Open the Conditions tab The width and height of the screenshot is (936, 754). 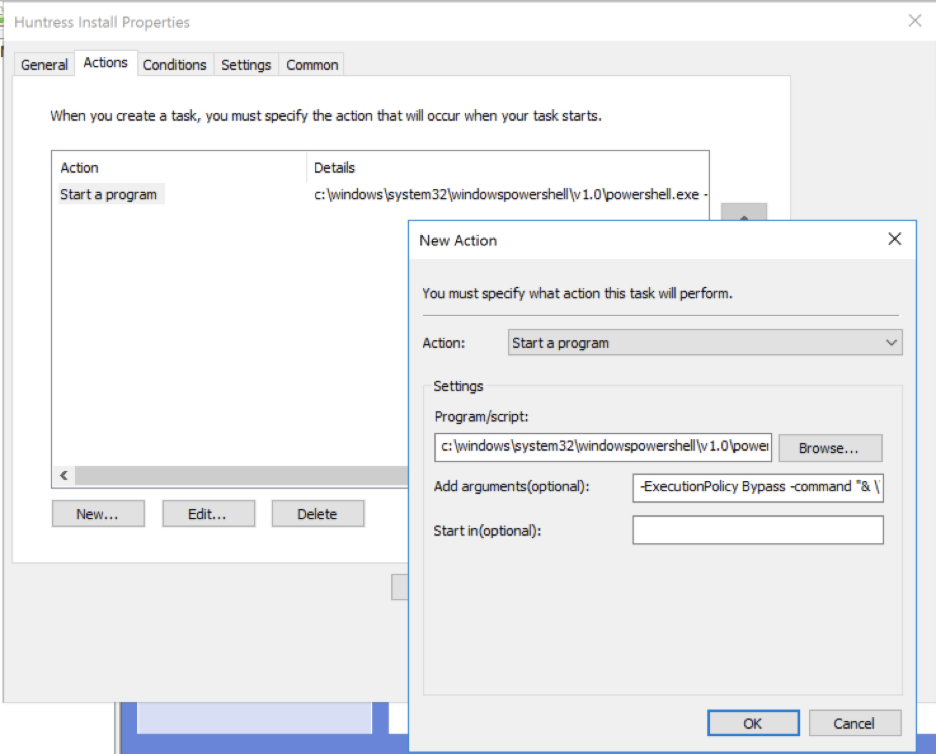(x=174, y=64)
